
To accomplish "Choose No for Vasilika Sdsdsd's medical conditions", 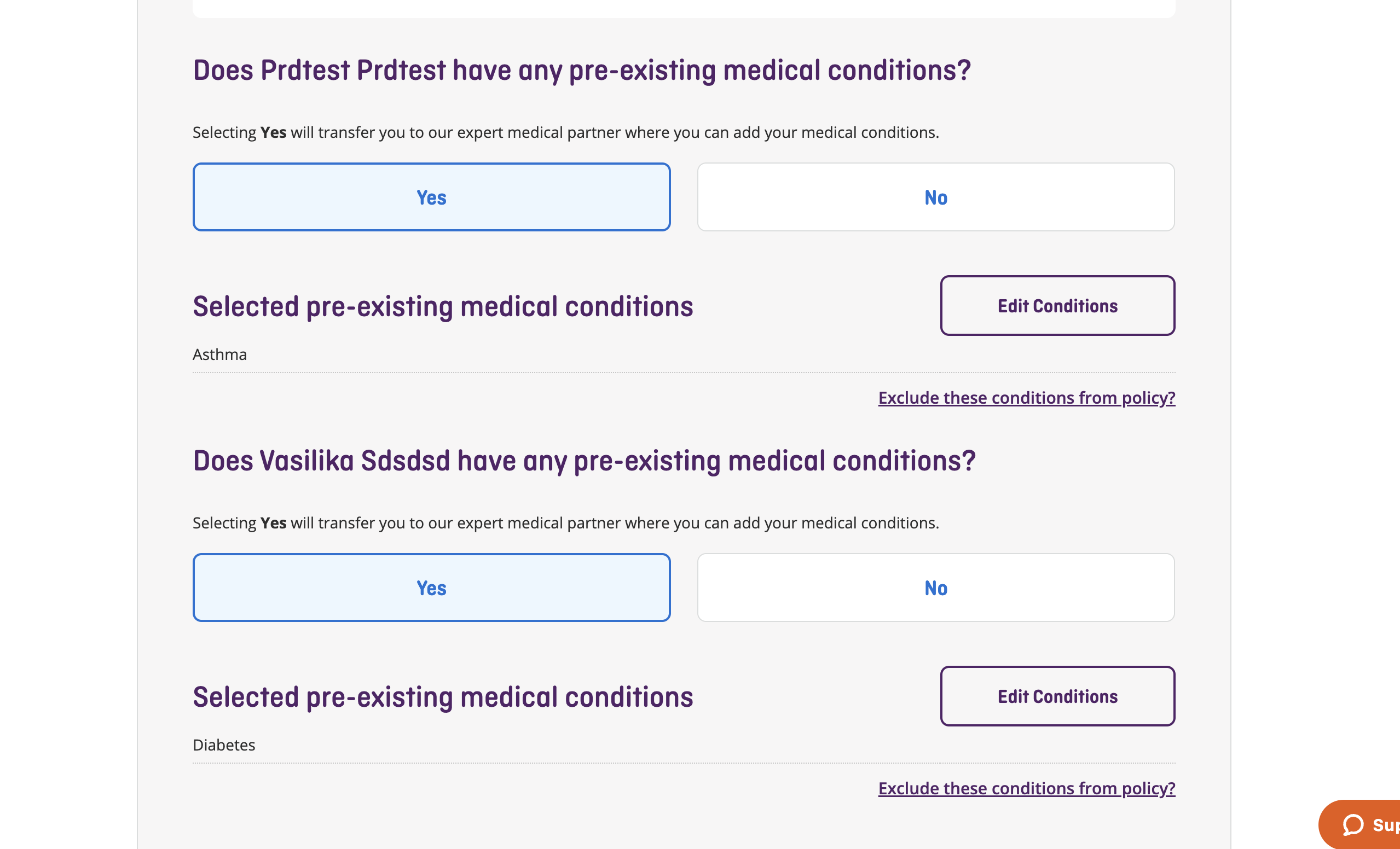I will click(x=935, y=588).
